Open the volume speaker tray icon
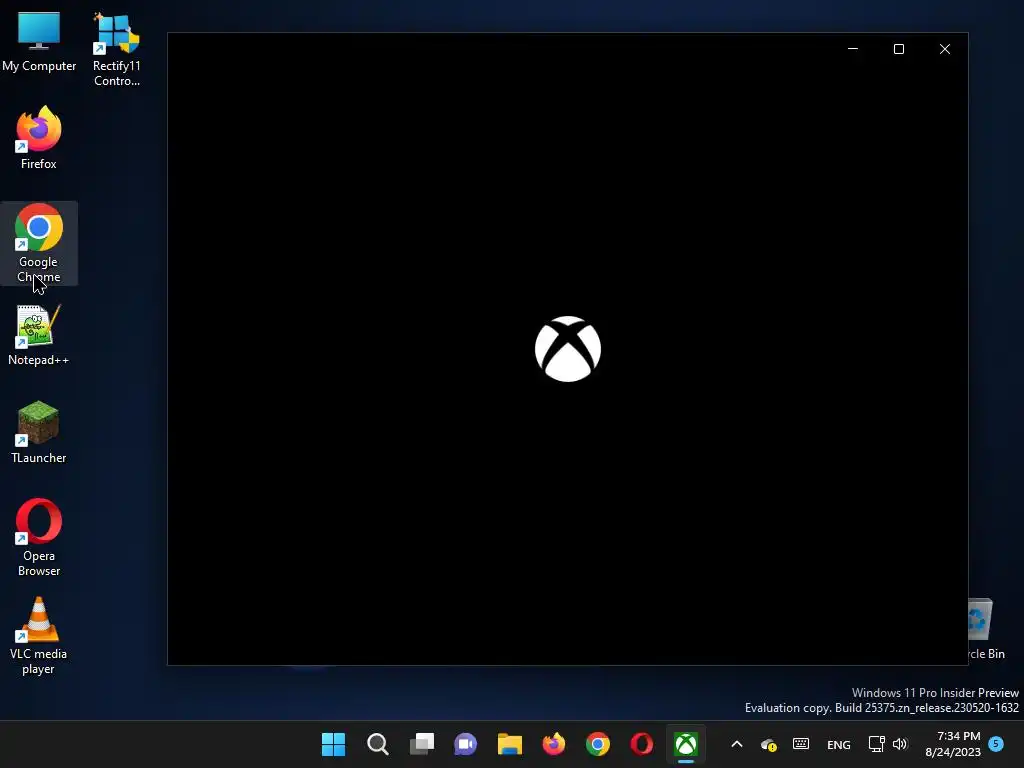 coord(900,744)
